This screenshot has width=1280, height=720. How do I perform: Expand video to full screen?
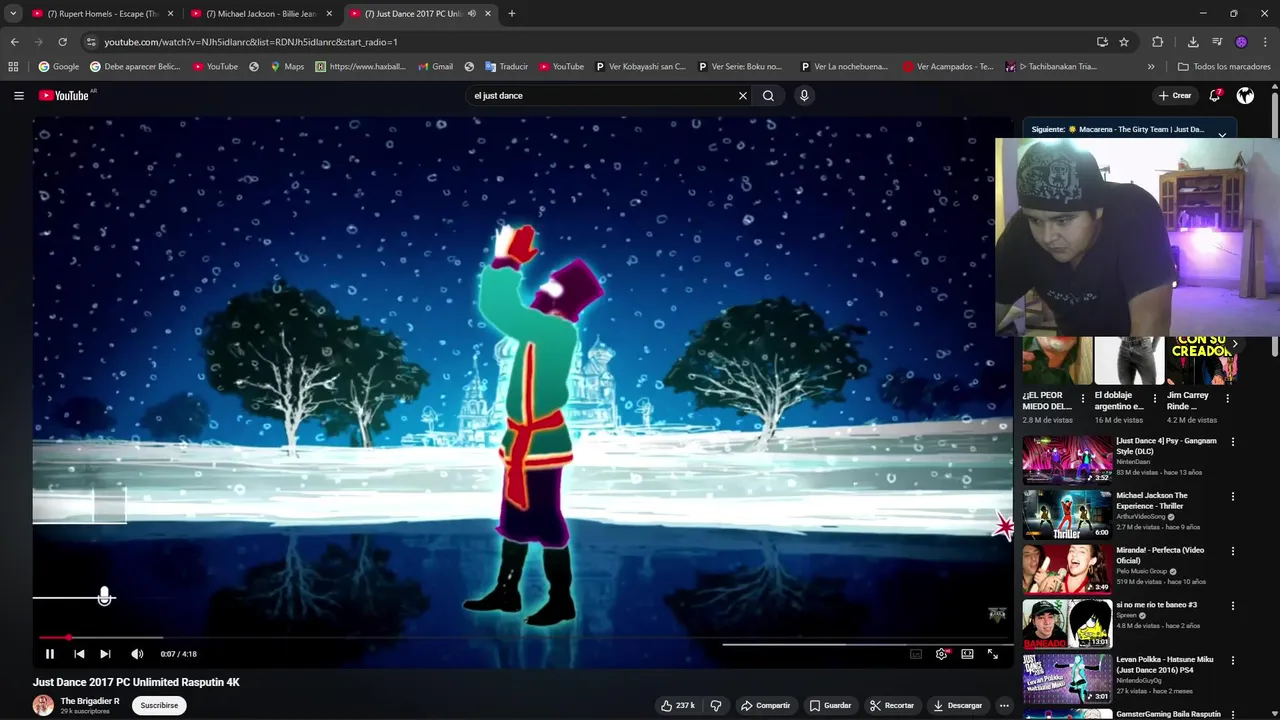993,654
